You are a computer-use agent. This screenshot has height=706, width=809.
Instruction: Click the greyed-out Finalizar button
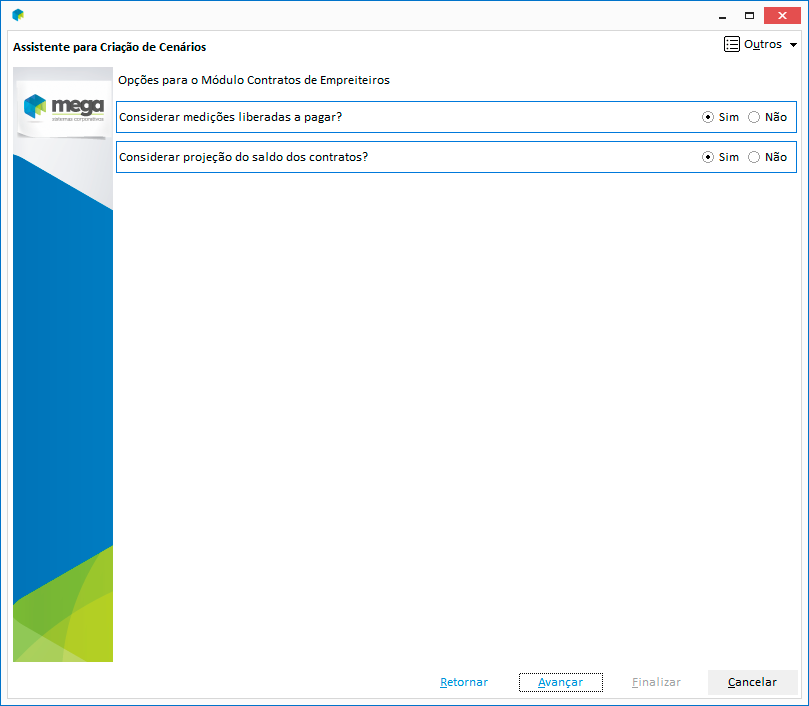coord(656,682)
